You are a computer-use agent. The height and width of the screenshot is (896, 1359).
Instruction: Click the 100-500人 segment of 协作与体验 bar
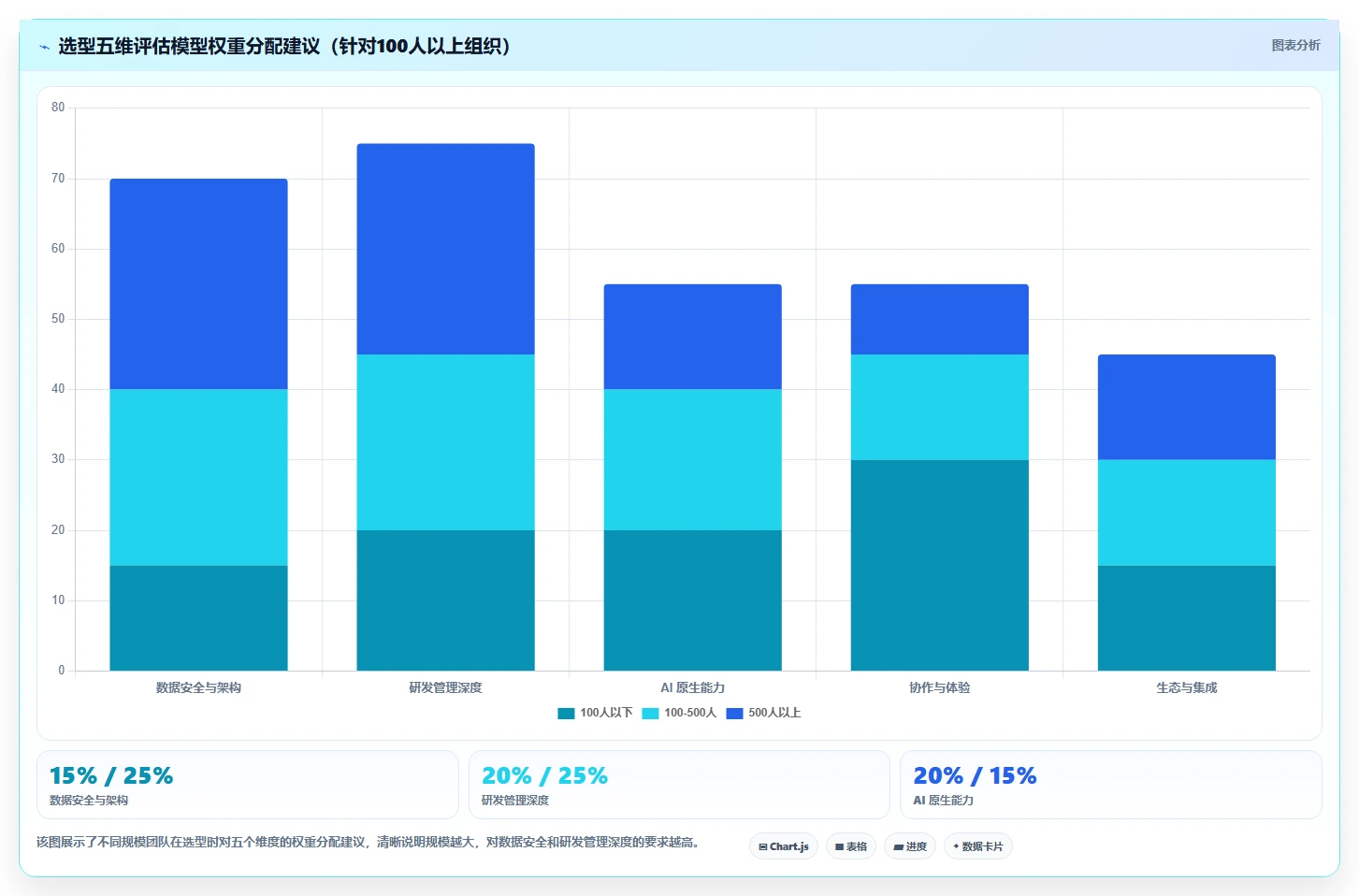(x=939, y=407)
